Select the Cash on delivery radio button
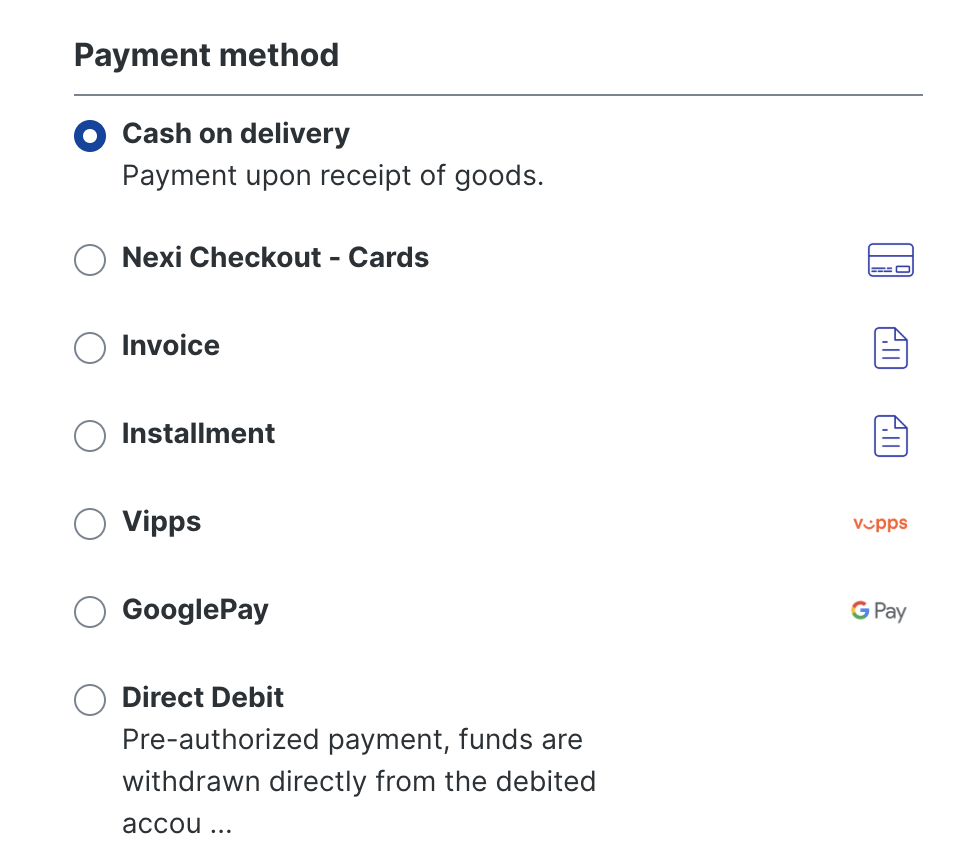Screen dimensions: 966x858 click(90, 136)
